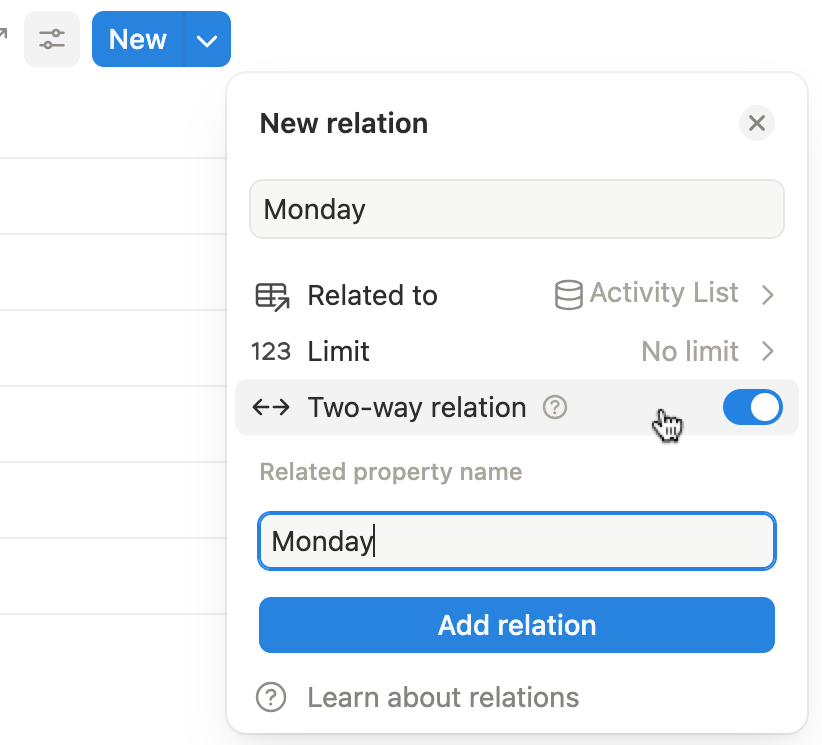Click the Activity List database icon
The image size is (822, 745).
click(569, 295)
